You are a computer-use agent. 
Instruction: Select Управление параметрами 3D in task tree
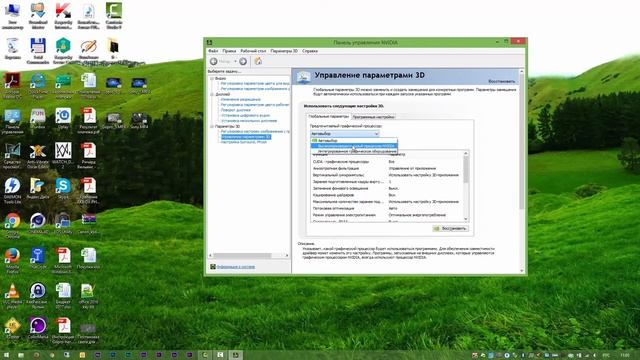(x=246, y=137)
